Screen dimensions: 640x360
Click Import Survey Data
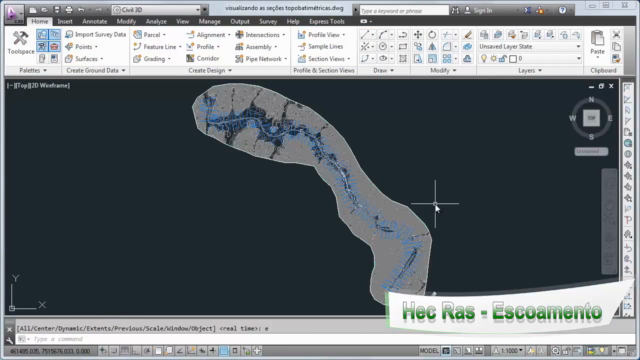coord(96,35)
